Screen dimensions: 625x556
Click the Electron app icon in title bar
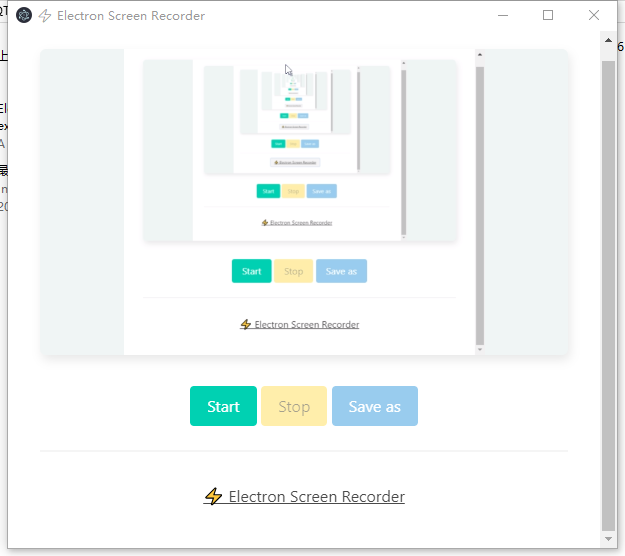(x=24, y=16)
